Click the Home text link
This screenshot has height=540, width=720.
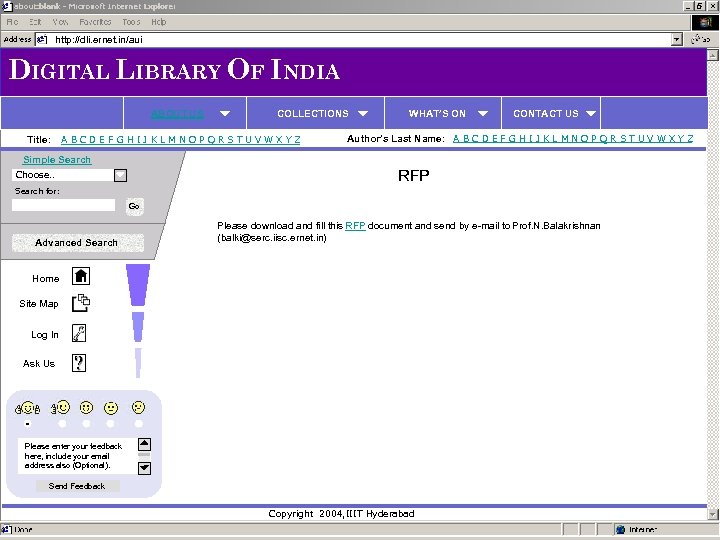pyautogui.click(x=45, y=279)
